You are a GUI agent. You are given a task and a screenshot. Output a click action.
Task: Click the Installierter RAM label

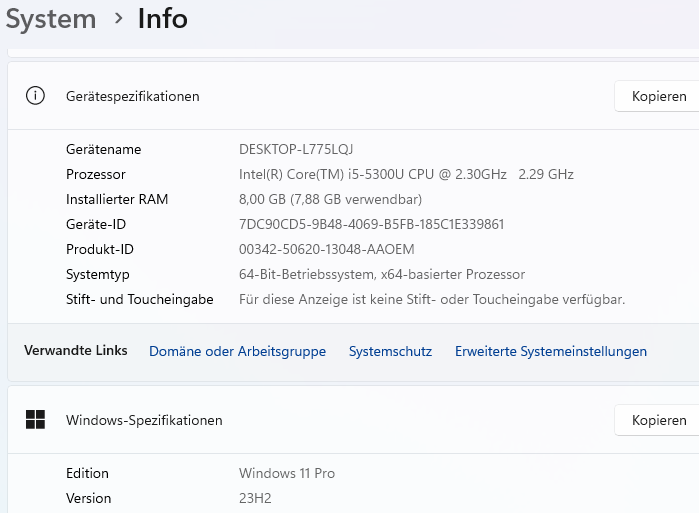pyautogui.click(x=117, y=199)
